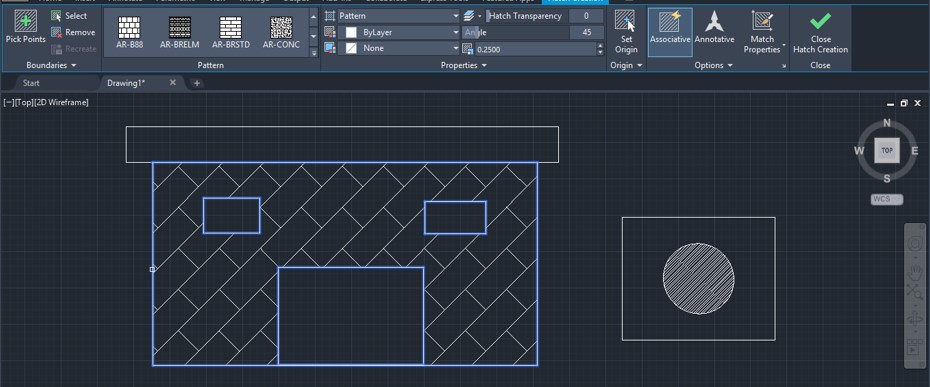This screenshot has width=930, height=387.
Task: Select the Pan hand tool
Action: pyautogui.click(x=915, y=272)
